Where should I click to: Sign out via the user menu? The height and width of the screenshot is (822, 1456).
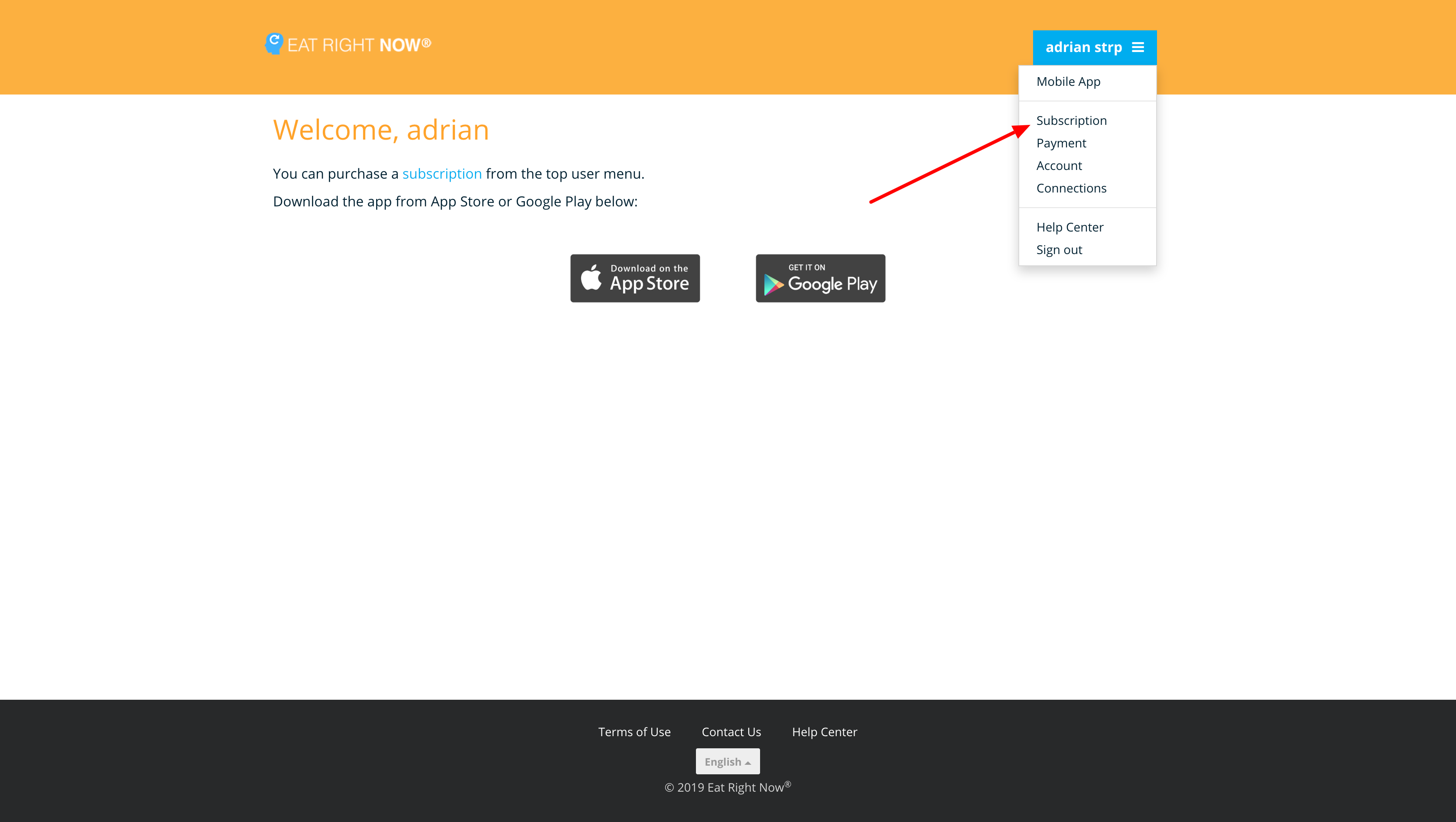[x=1059, y=250]
